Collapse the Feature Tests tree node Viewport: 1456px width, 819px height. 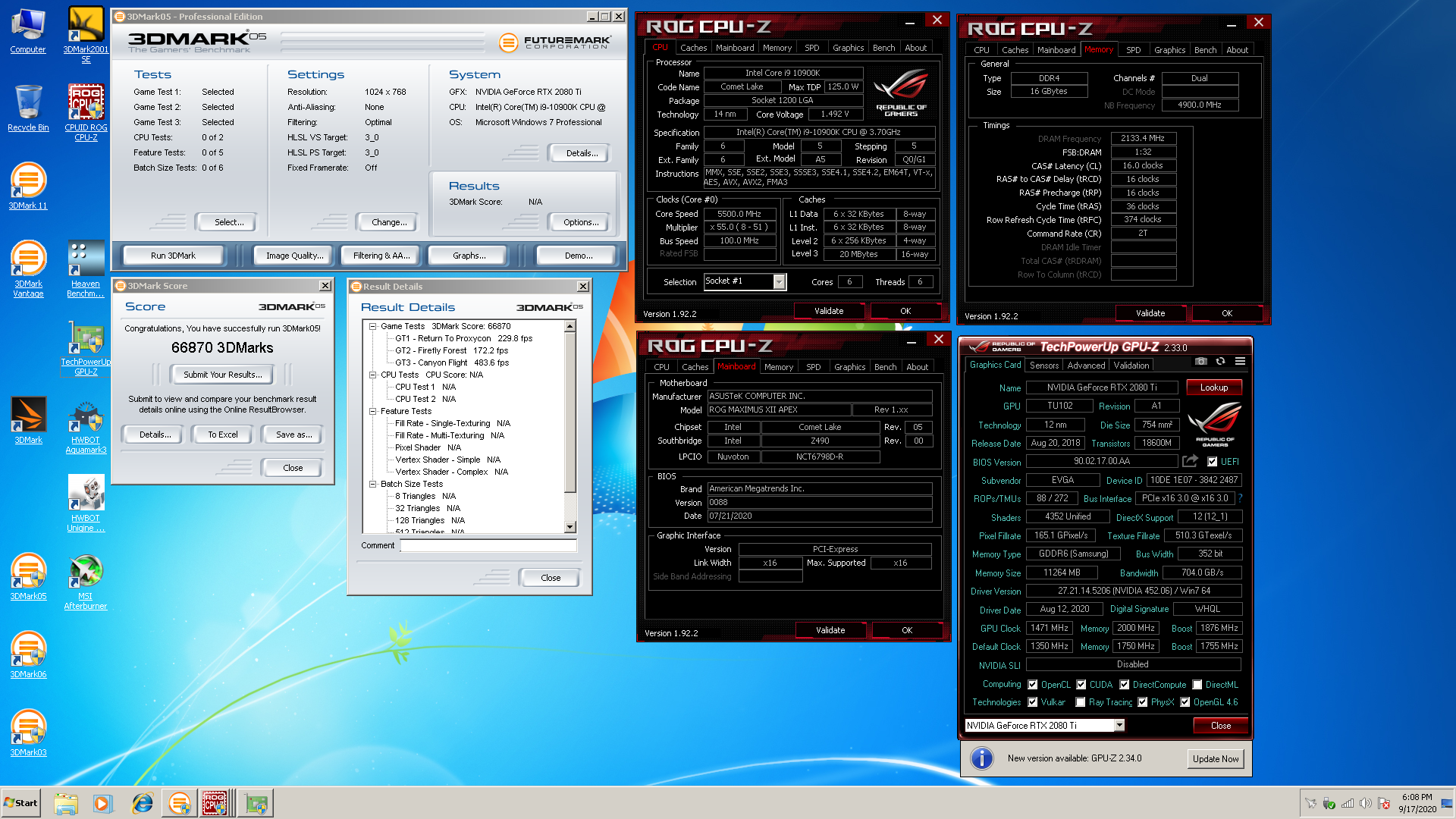372,411
